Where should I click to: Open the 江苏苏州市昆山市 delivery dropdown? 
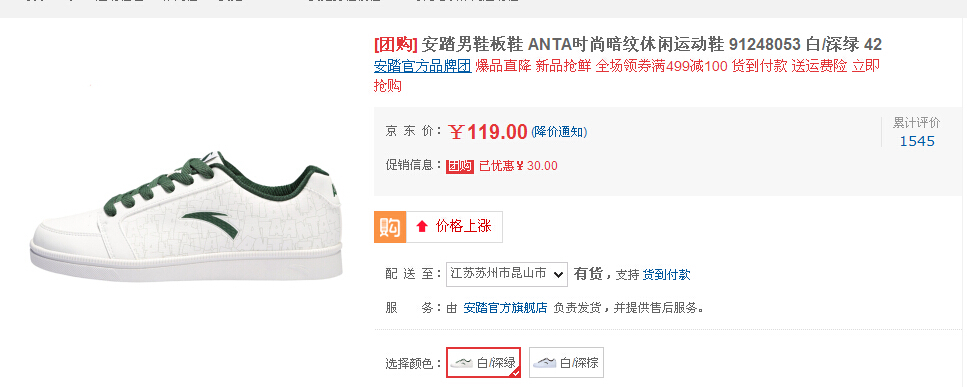[x=506, y=274]
